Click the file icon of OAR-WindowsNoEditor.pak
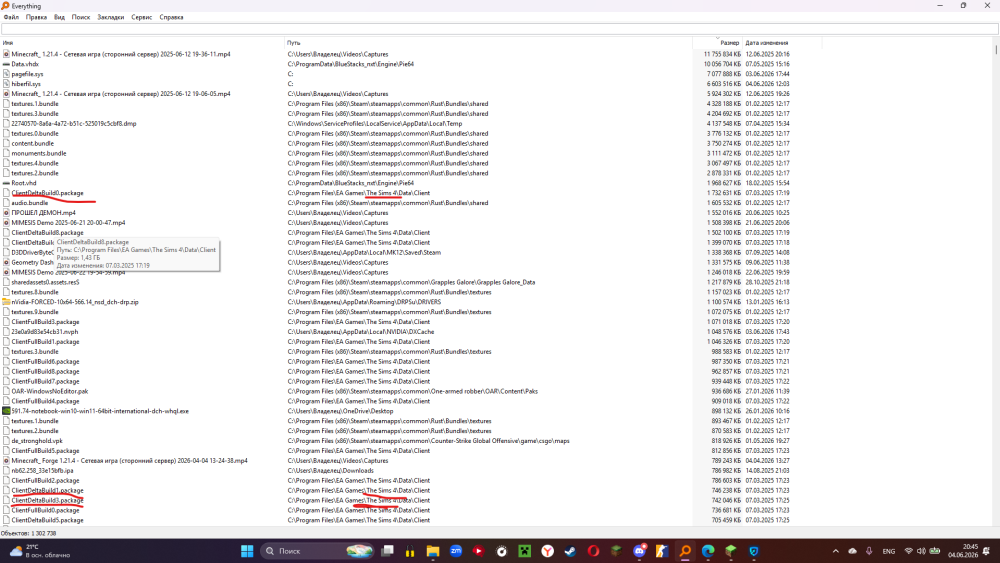1000x563 pixels. tap(6, 391)
